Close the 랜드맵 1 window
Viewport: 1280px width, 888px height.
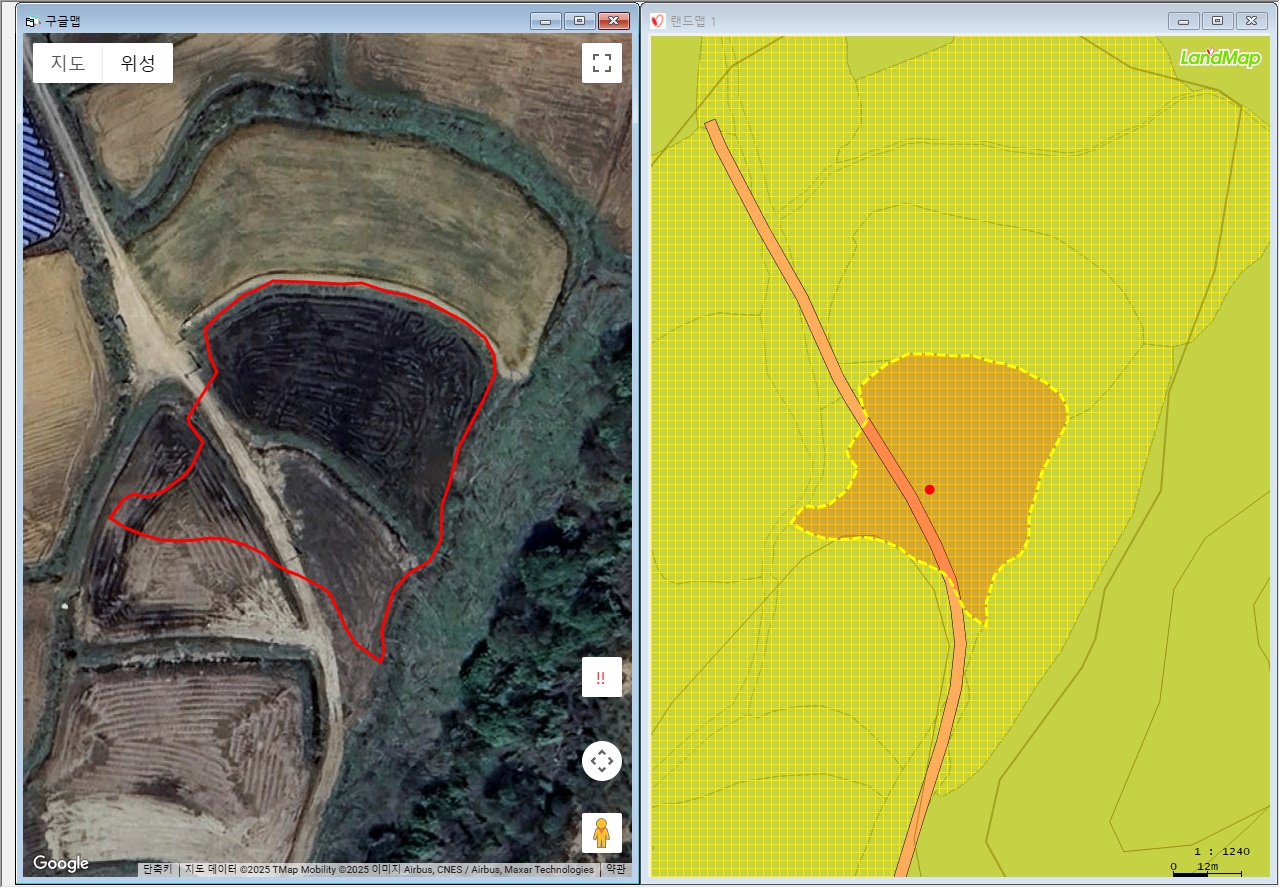(x=1251, y=21)
